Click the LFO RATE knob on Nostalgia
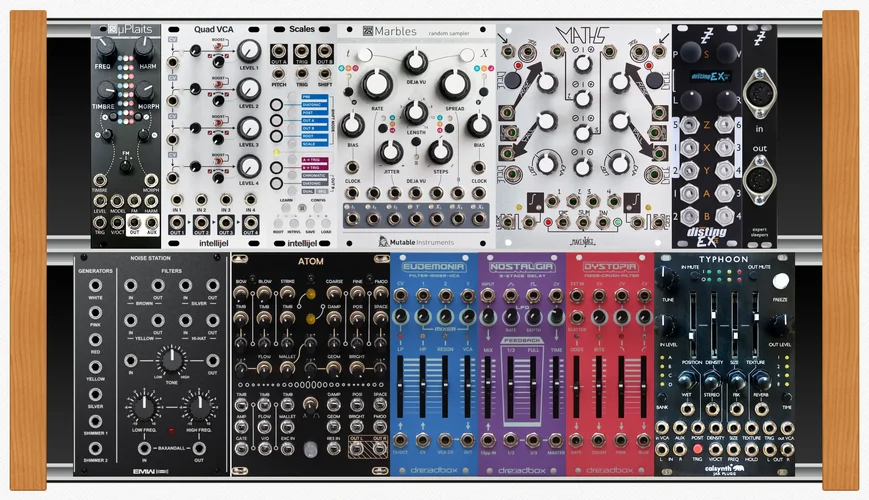 pos(510,317)
